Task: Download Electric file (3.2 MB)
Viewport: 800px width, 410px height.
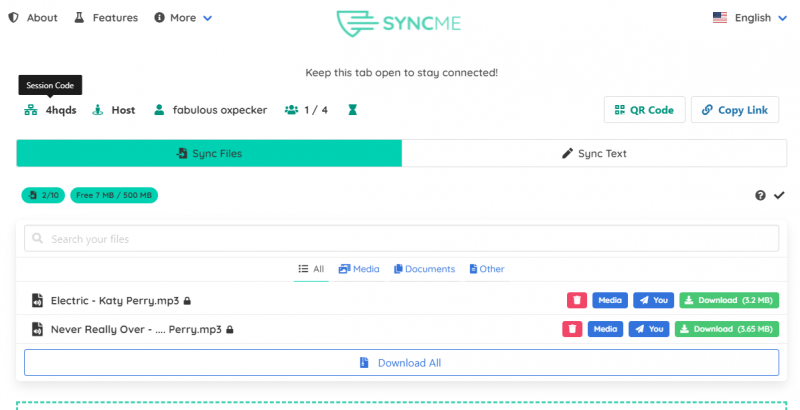Action: (729, 300)
